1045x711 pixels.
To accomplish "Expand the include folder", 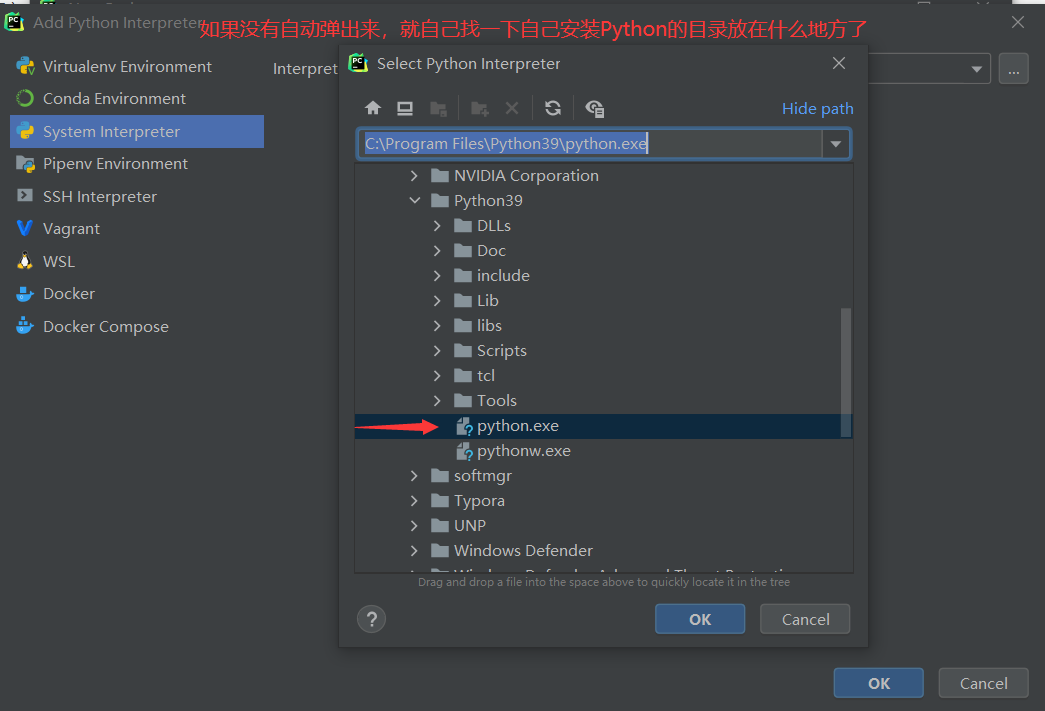I will [x=437, y=276].
